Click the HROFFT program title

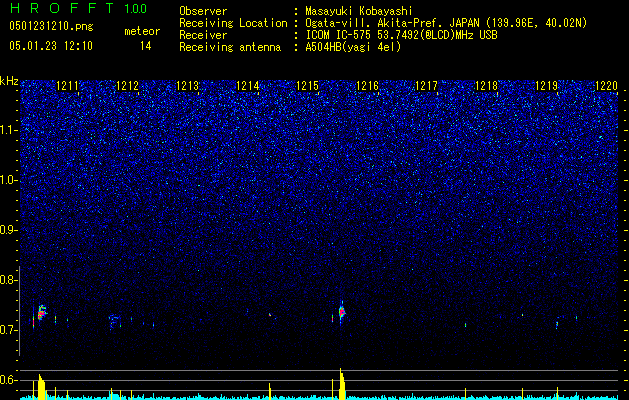point(62,8)
